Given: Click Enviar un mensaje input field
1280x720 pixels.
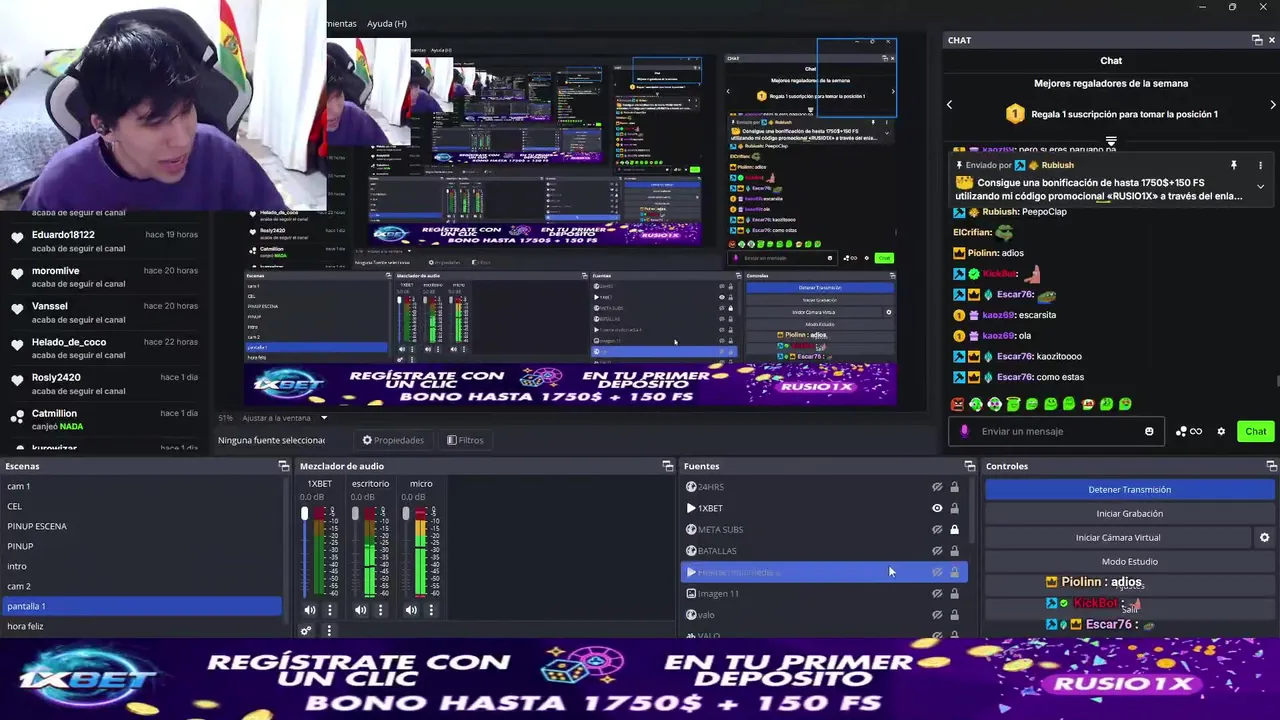Looking at the screenshot, I should [x=1055, y=431].
